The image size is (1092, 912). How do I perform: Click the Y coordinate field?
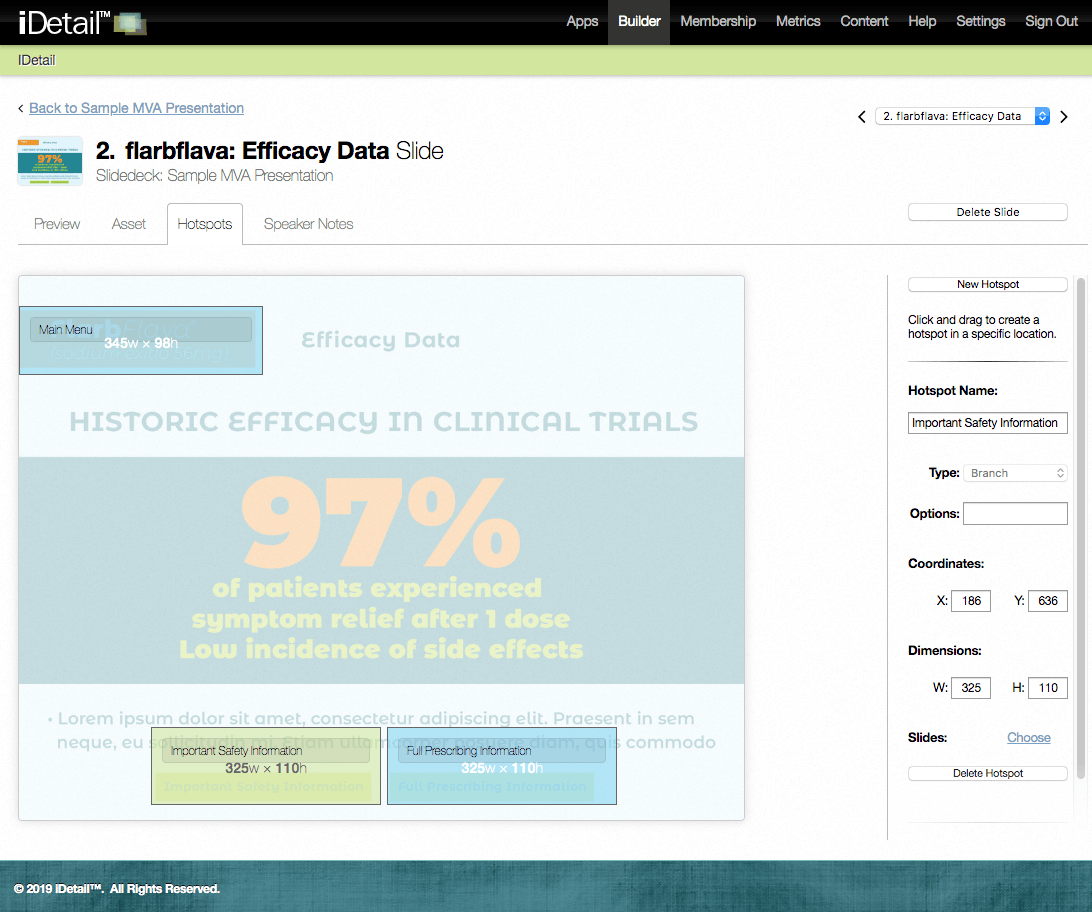click(1047, 601)
